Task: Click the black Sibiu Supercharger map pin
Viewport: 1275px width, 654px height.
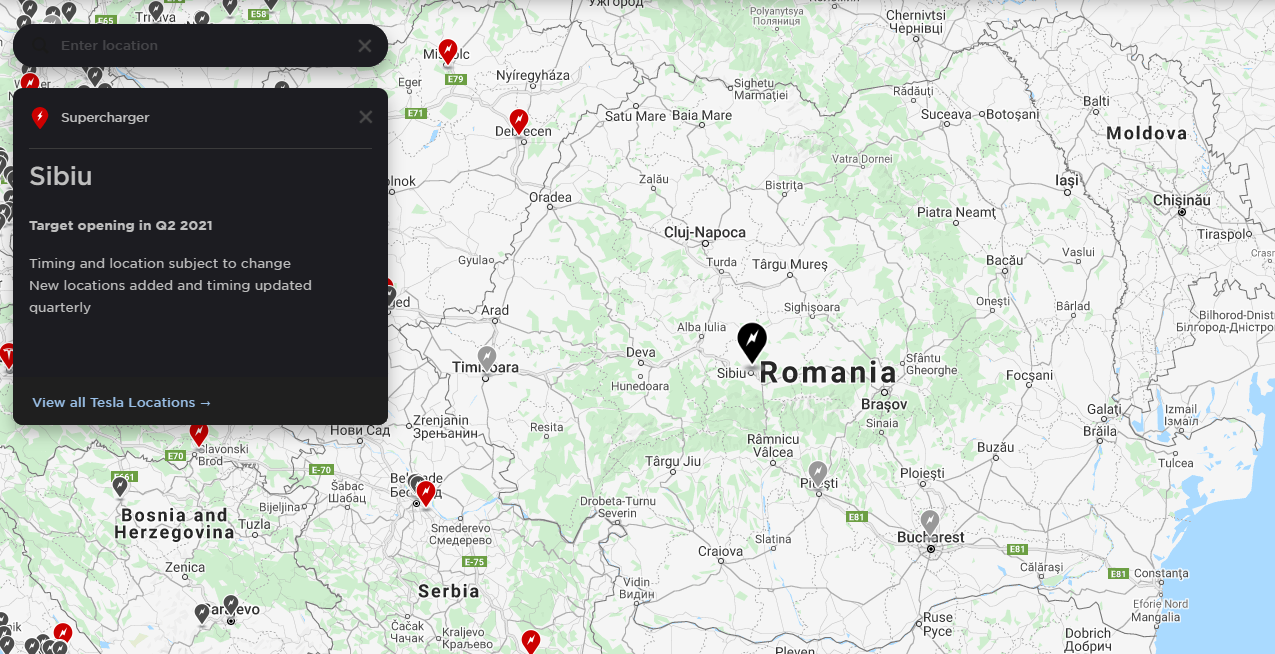Action: click(752, 341)
